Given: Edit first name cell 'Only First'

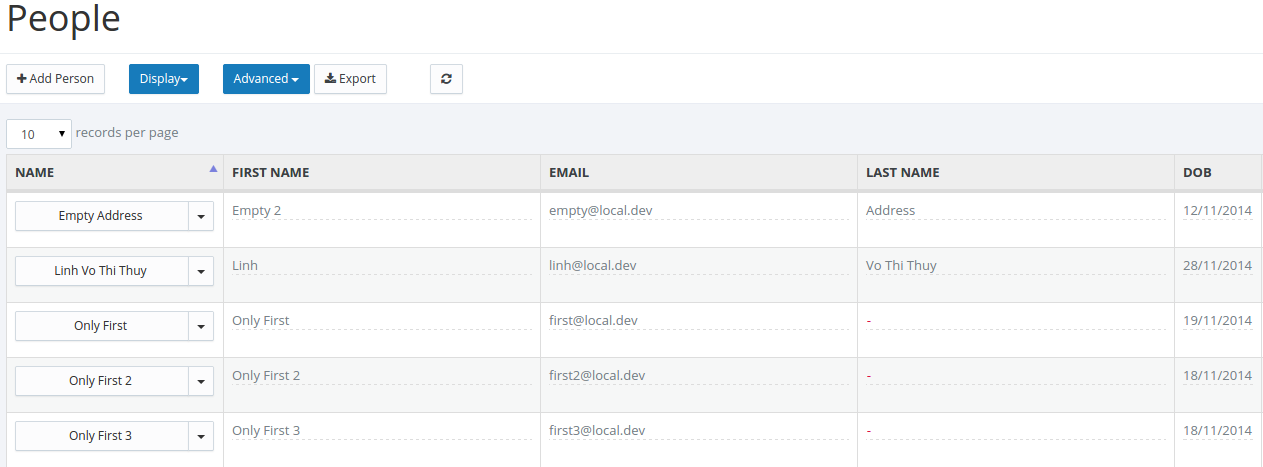Looking at the screenshot, I should pos(381,321).
